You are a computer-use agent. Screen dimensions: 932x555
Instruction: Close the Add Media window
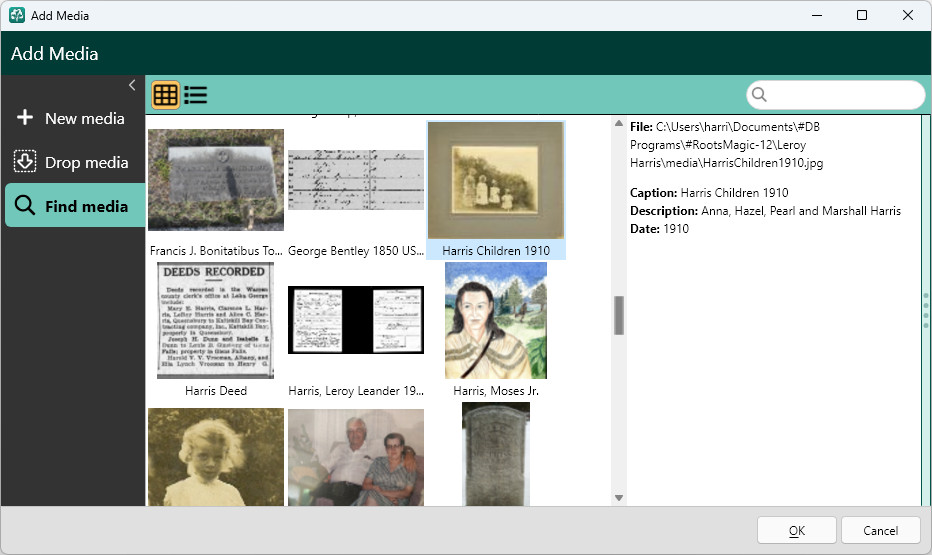(x=908, y=15)
